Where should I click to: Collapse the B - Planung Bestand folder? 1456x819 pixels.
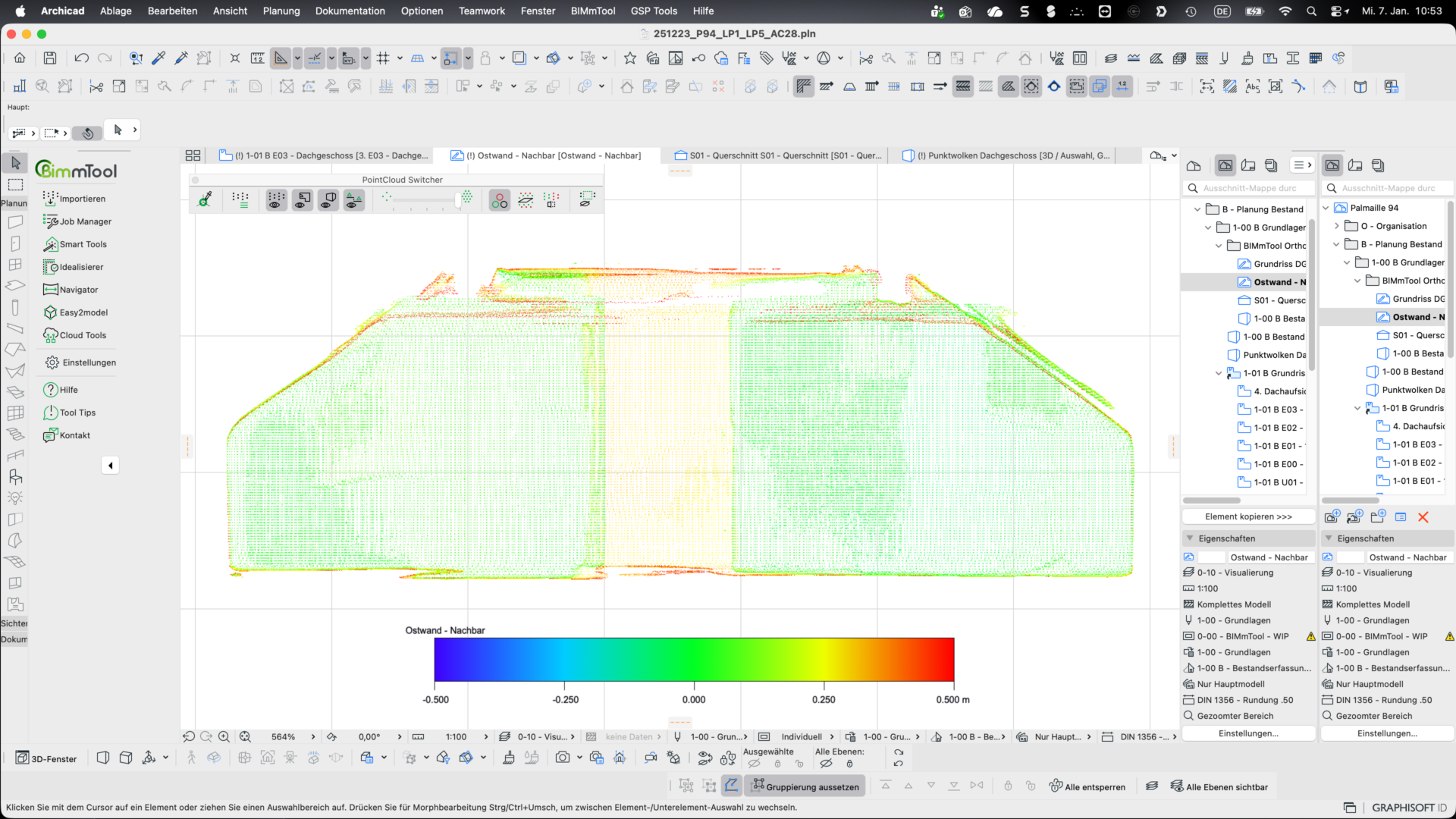(1197, 209)
